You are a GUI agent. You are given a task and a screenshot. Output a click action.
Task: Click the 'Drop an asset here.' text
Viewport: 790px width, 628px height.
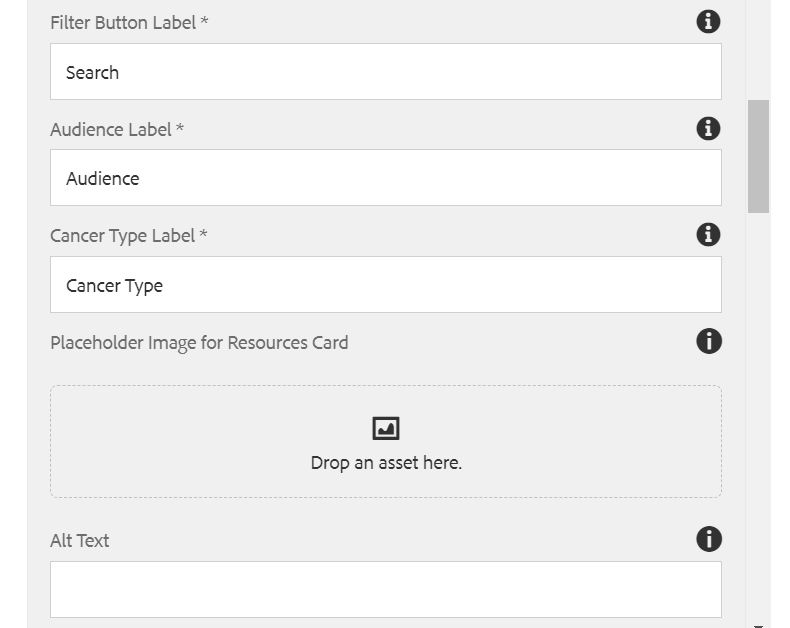tap(386, 463)
